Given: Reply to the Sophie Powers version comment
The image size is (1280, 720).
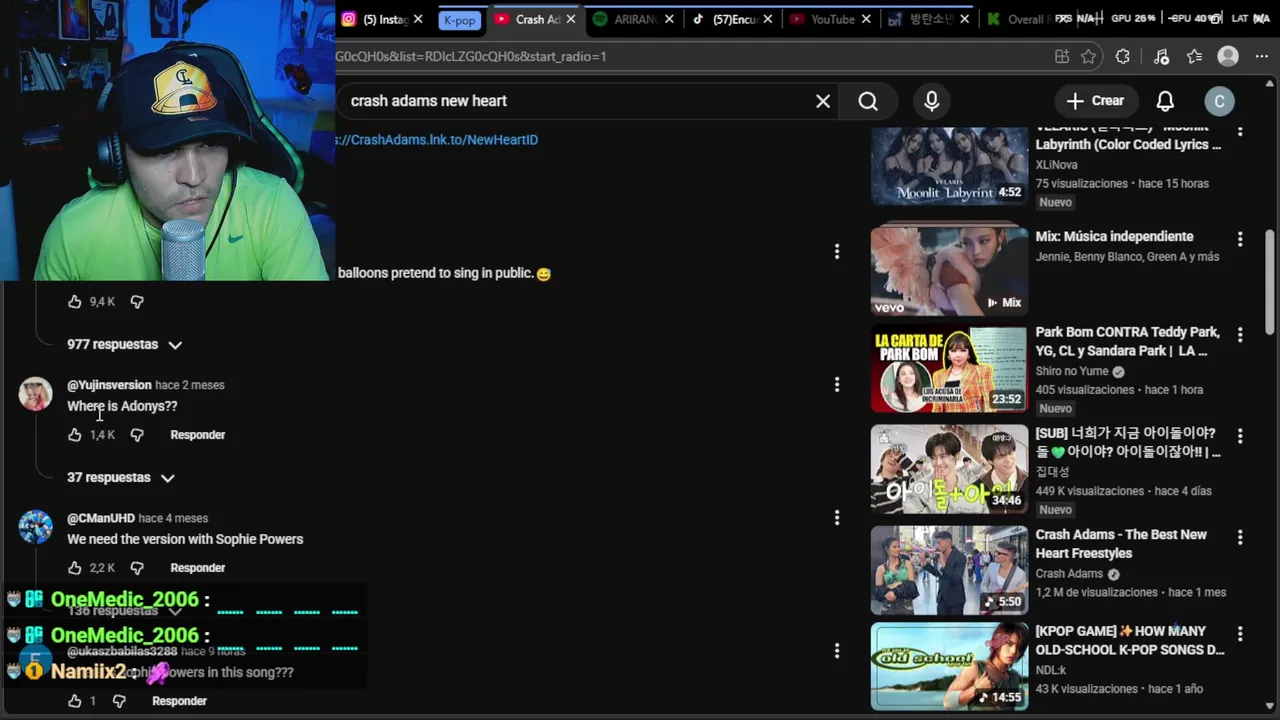Looking at the screenshot, I should click(198, 568).
